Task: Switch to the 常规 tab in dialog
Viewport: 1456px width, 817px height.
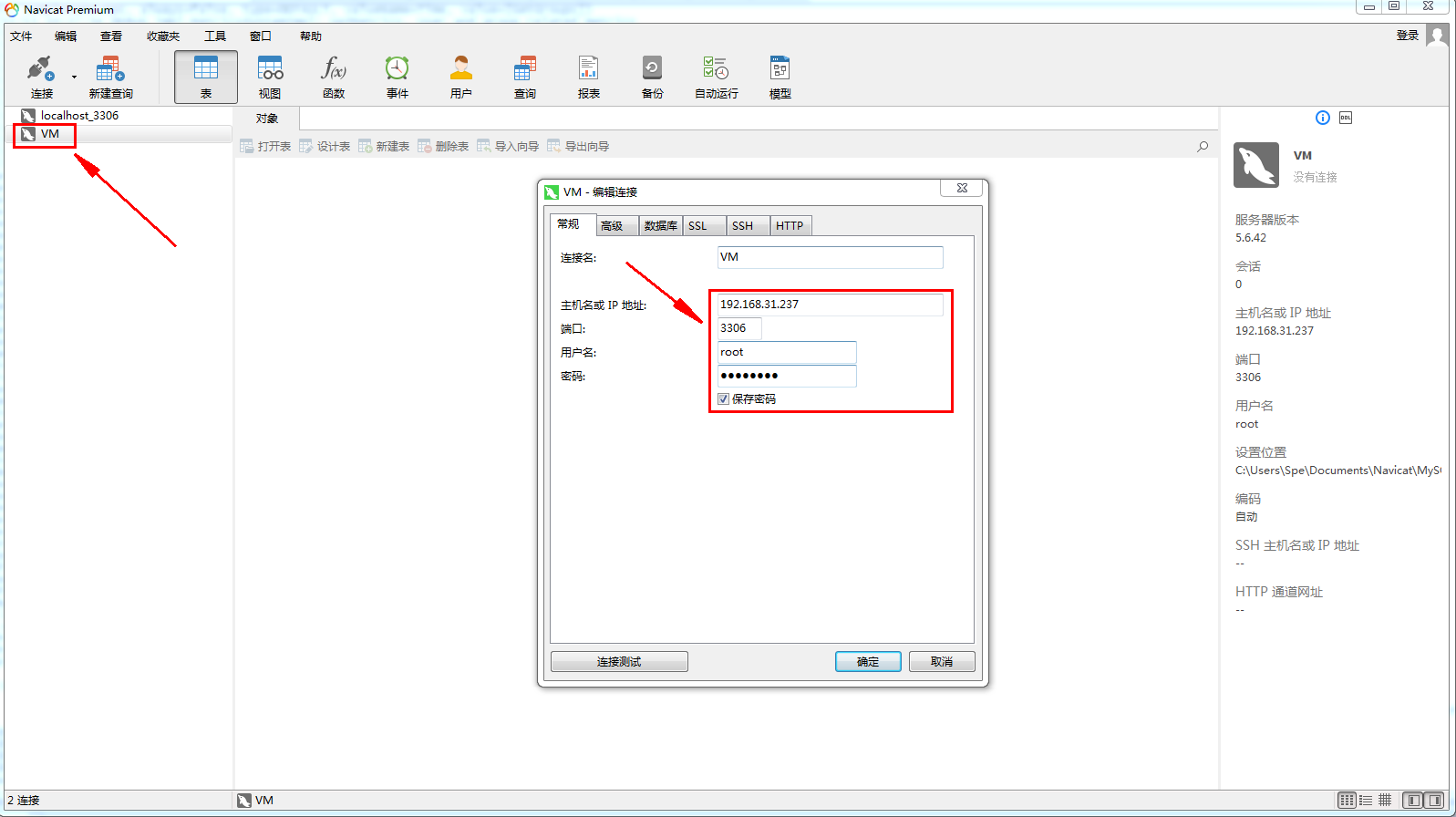Action: coord(572,224)
